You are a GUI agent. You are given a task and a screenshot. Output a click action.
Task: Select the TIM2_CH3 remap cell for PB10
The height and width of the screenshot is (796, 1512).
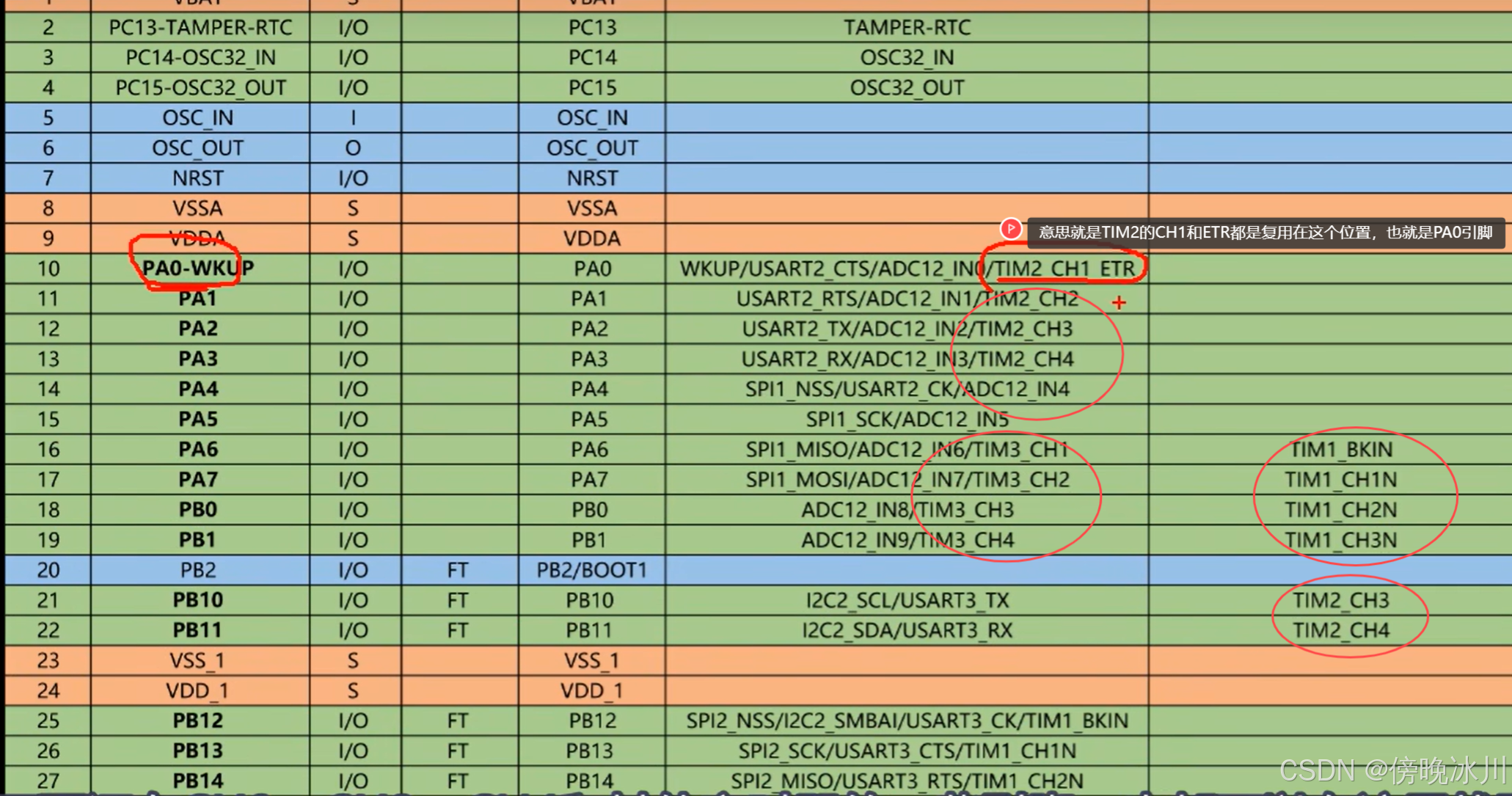(x=1341, y=601)
